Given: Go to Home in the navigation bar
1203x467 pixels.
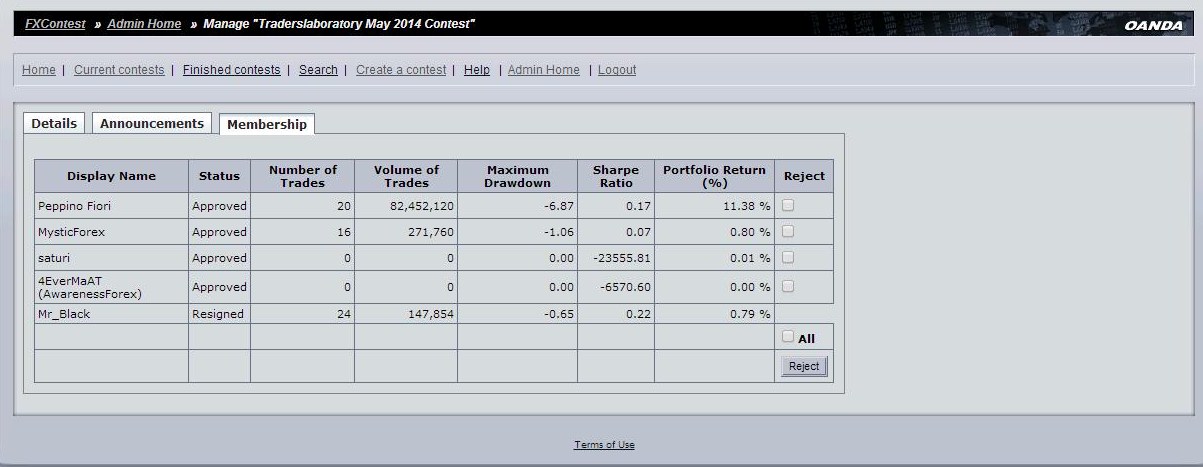Looking at the screenshot, I should point(39,70).
